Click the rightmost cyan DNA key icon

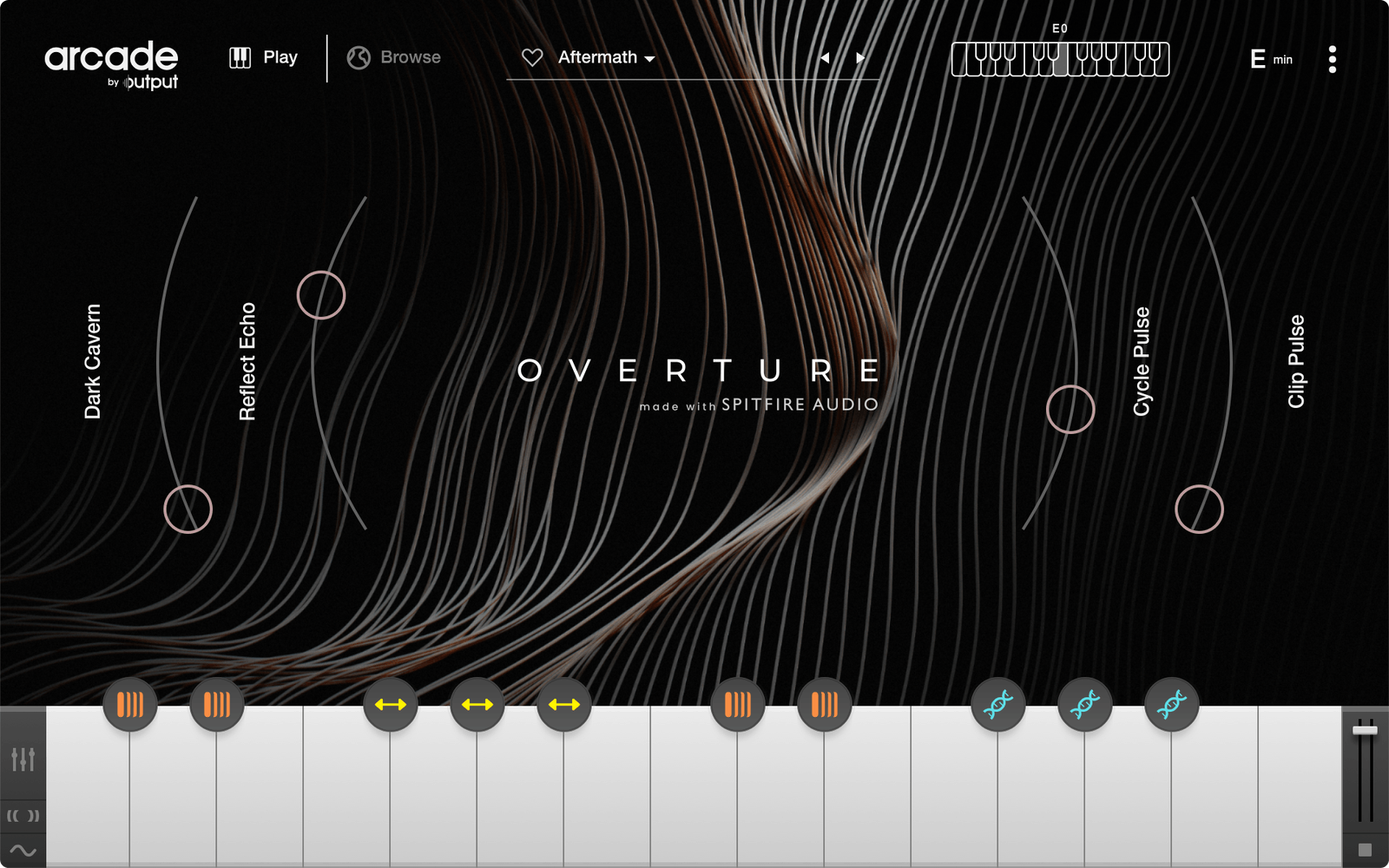[x=1172, y=704]
